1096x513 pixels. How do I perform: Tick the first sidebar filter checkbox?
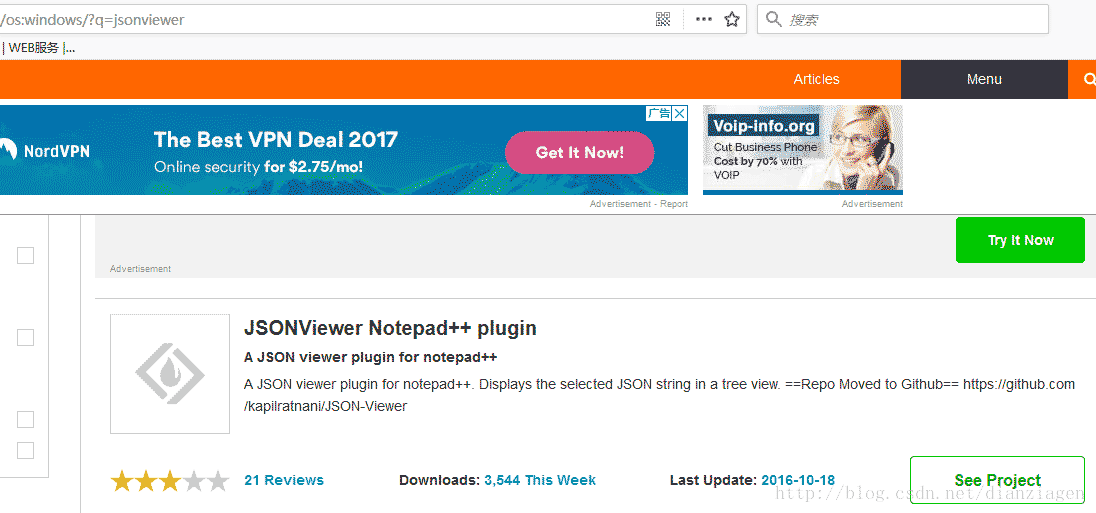click(25, 256)
